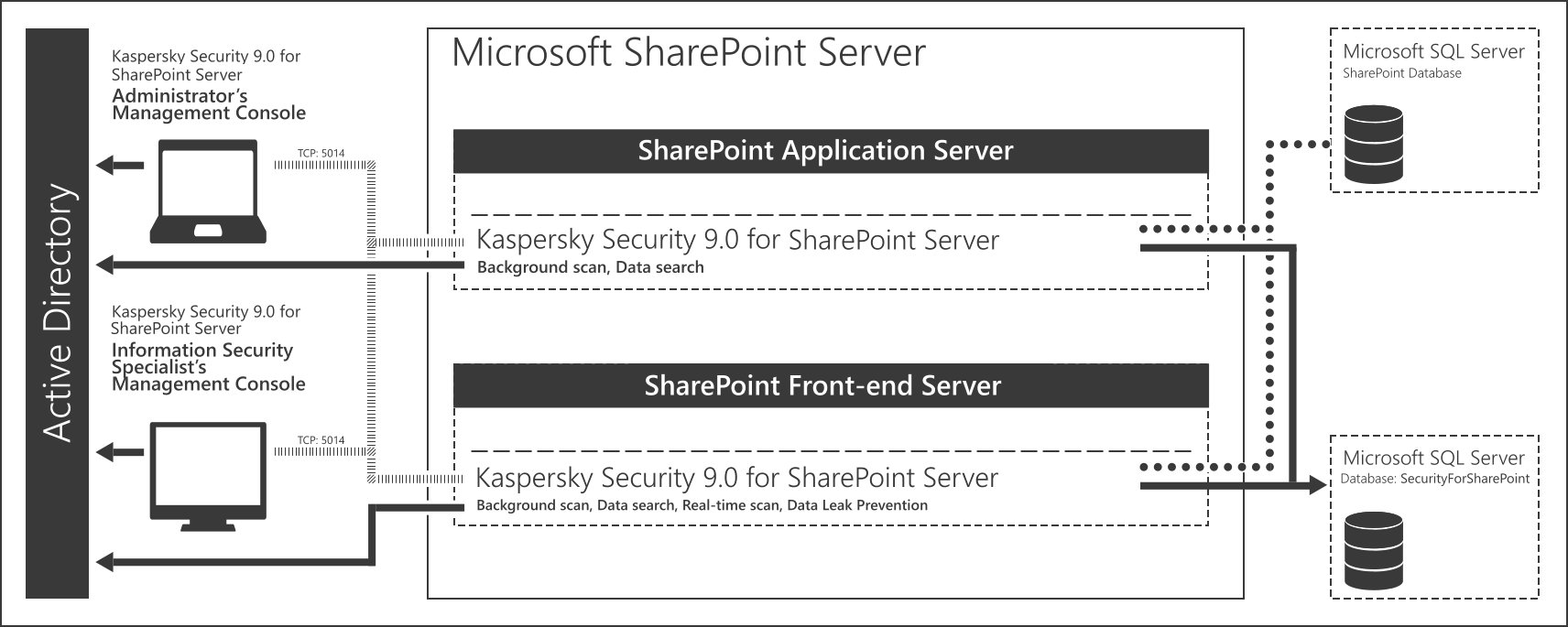
Task: Click the Administrator's Management Console label
Action: 209,104
